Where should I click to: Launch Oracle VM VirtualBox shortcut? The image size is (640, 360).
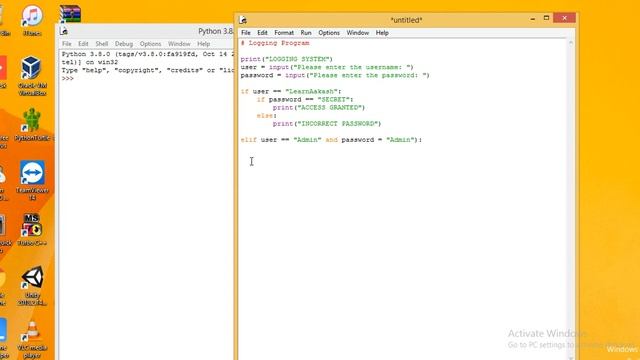click(x=32, y=76)
